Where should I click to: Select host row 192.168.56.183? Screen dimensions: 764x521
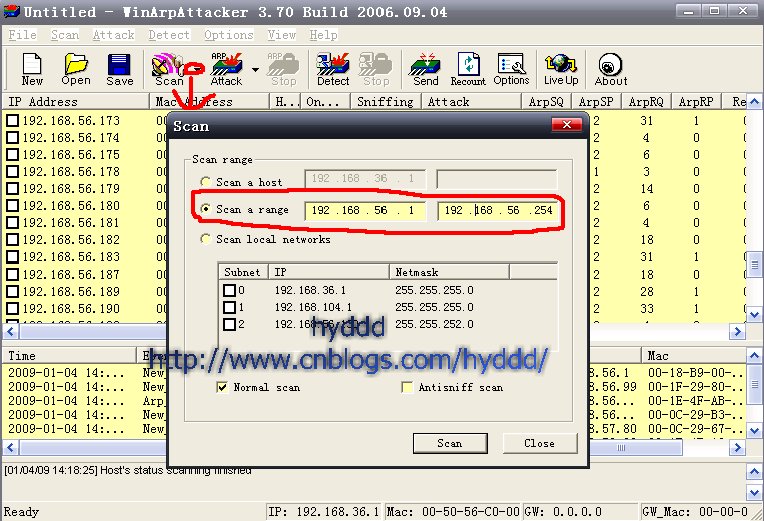(x=375, y=257)
